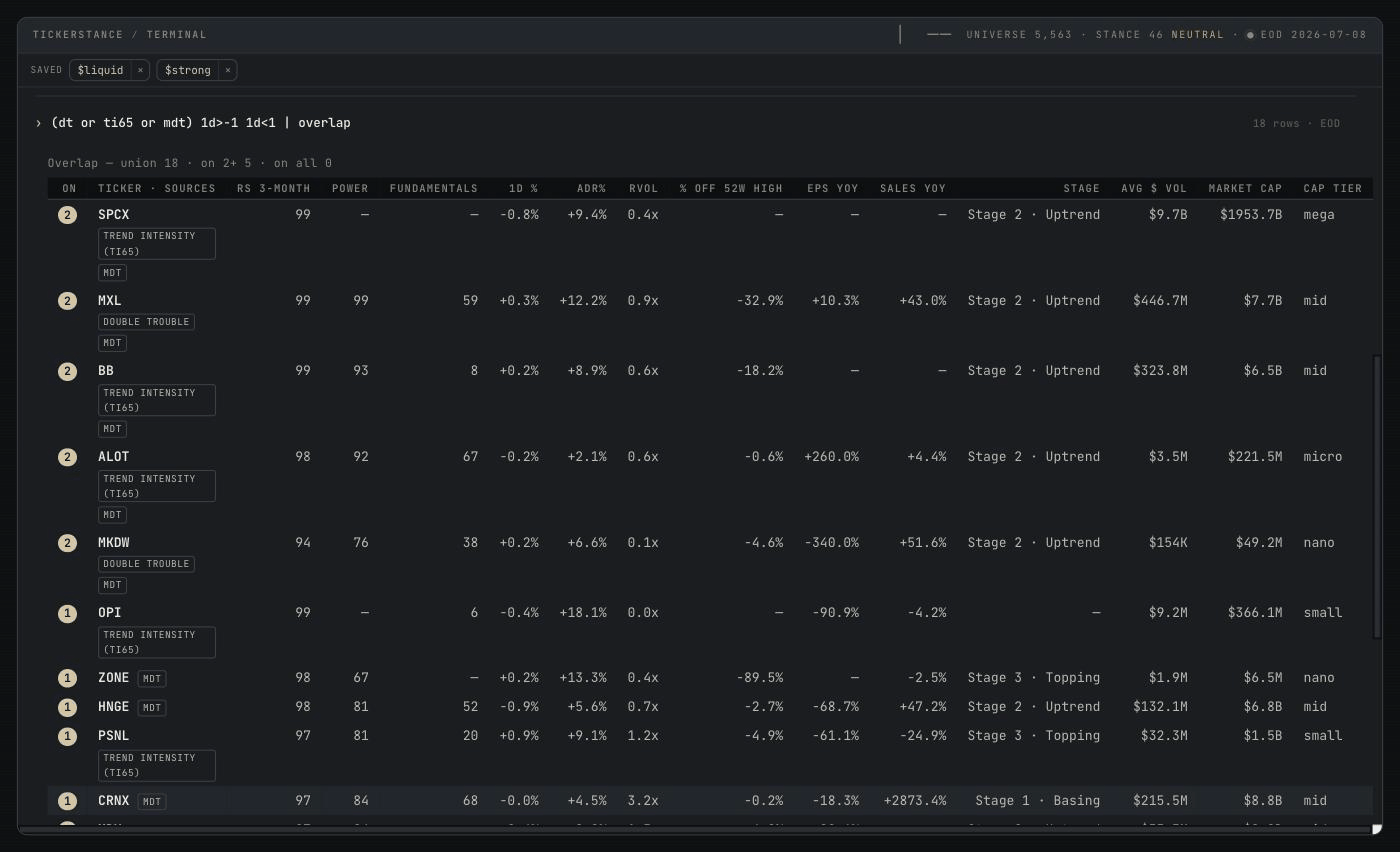
Task: Apply the $liquid saved filter chip
Action: point(101,70)
